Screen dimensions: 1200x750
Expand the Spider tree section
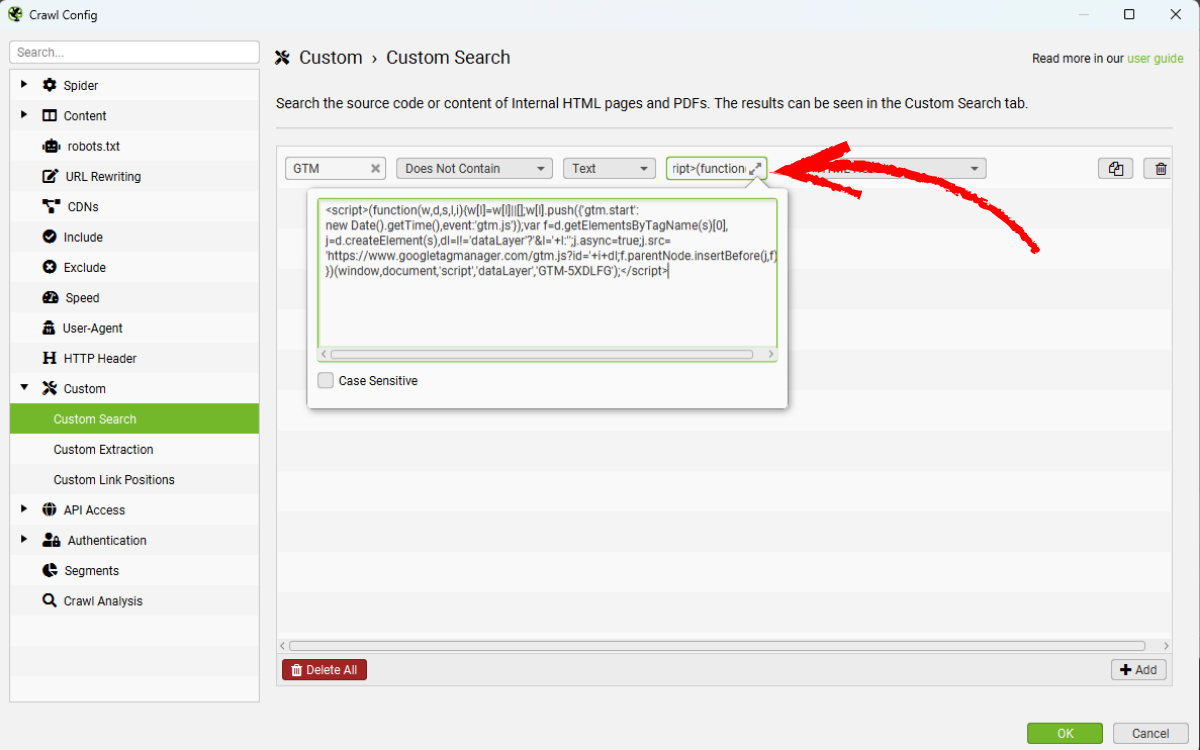pyautogui.click(x=24, y=85)
